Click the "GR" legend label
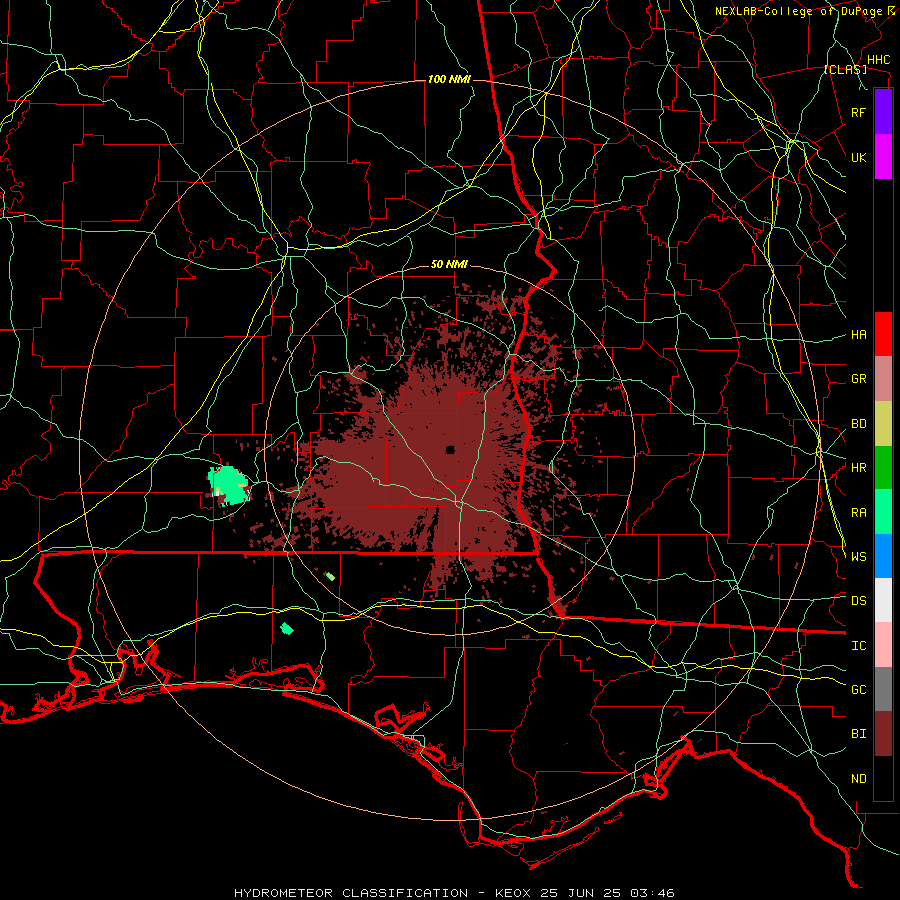Screen dimensions: 900x900 [x=858, y=379]
